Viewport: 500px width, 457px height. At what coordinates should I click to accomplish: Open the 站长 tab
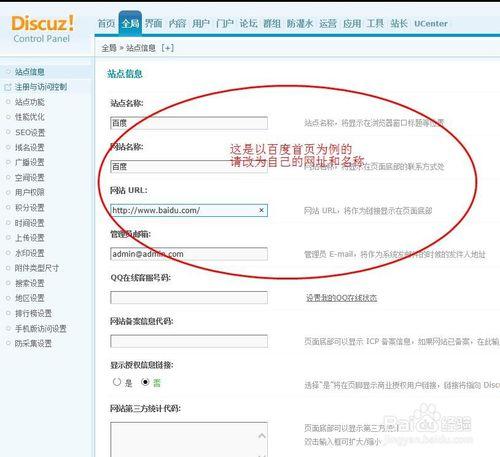(399, 23)
